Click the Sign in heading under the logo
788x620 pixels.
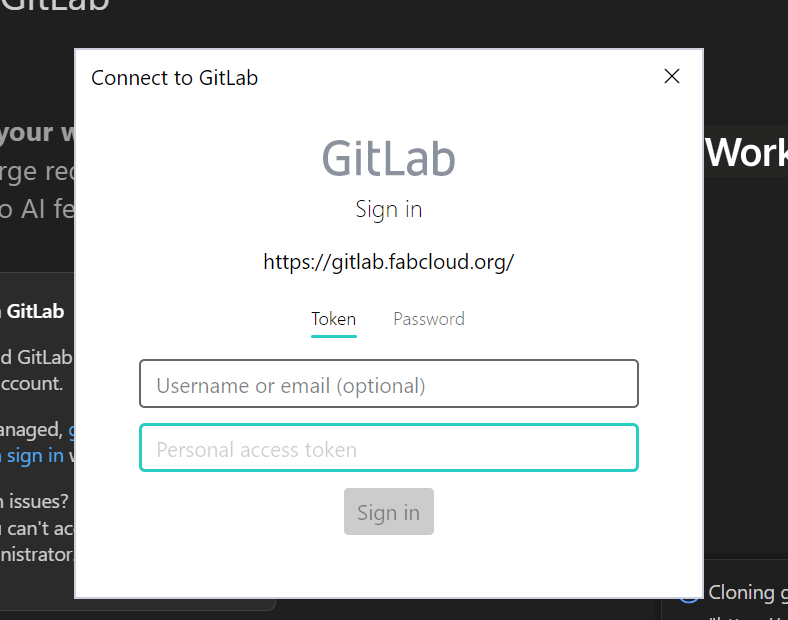point(388,209)
